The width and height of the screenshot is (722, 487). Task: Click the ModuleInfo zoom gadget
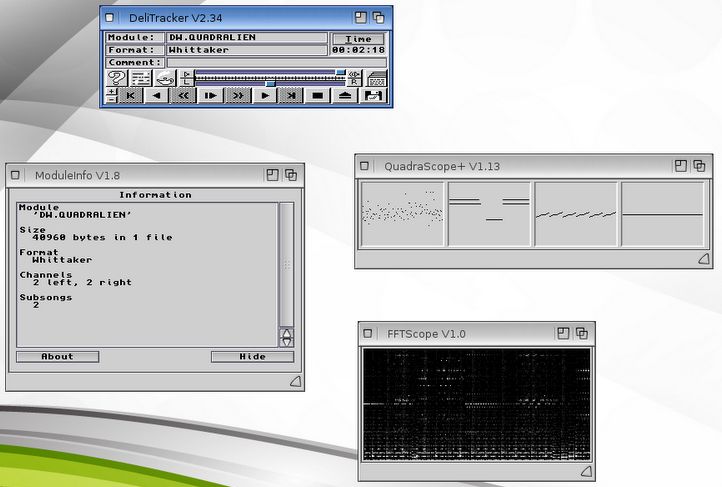pyautogui.click(x=272, y=175)
